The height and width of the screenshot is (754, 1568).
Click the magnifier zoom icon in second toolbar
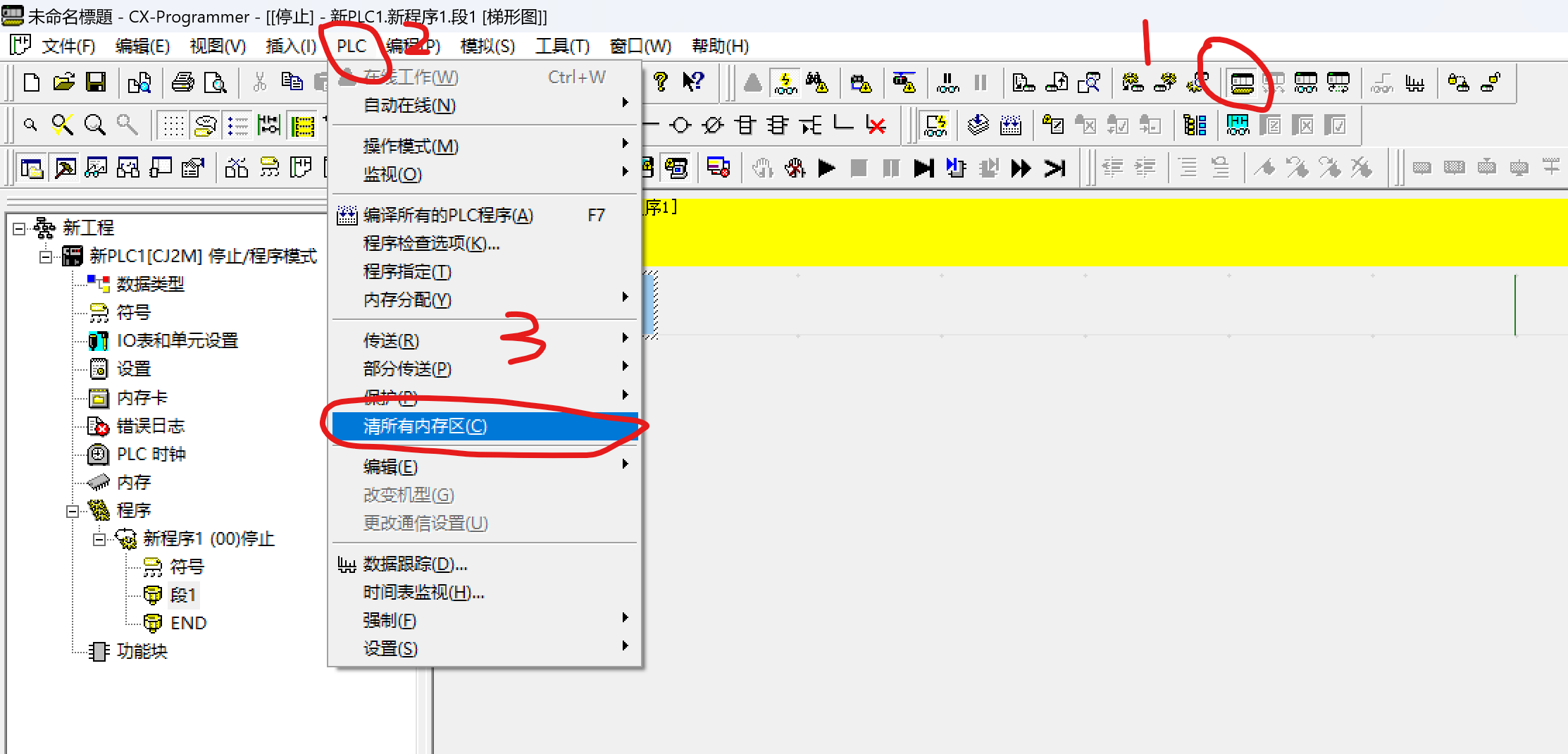(94, 126)
